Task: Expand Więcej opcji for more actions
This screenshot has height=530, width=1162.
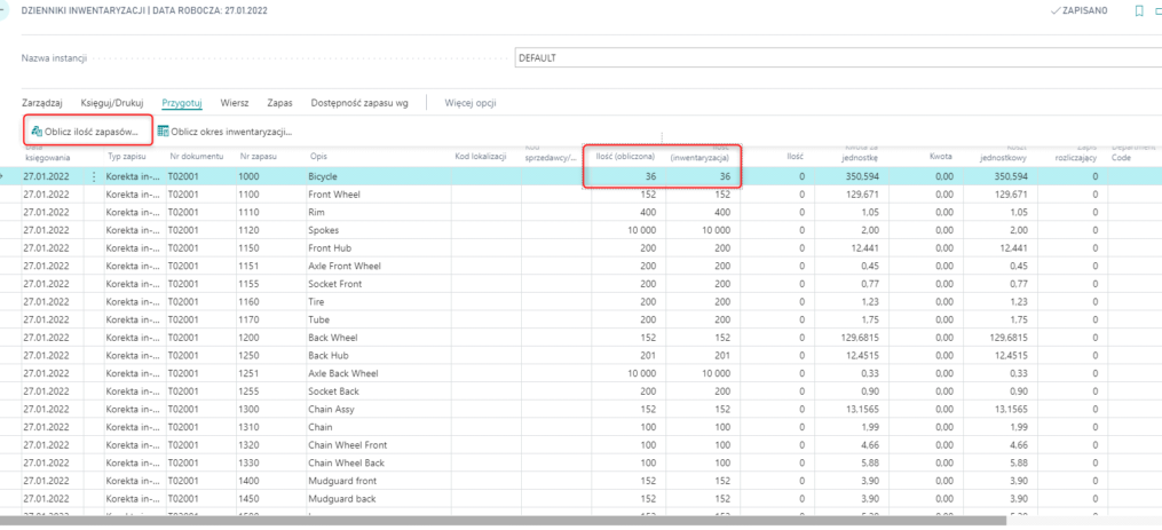Action: [x=470, y=102]
